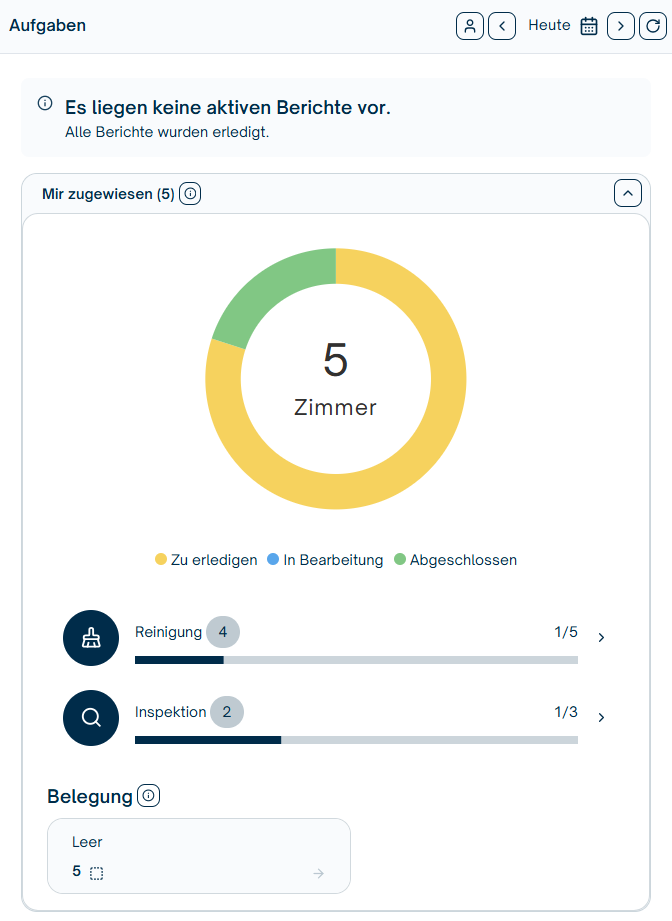Click the Heute date label
The height and width of the screenshot is (921, 672).
549,26
